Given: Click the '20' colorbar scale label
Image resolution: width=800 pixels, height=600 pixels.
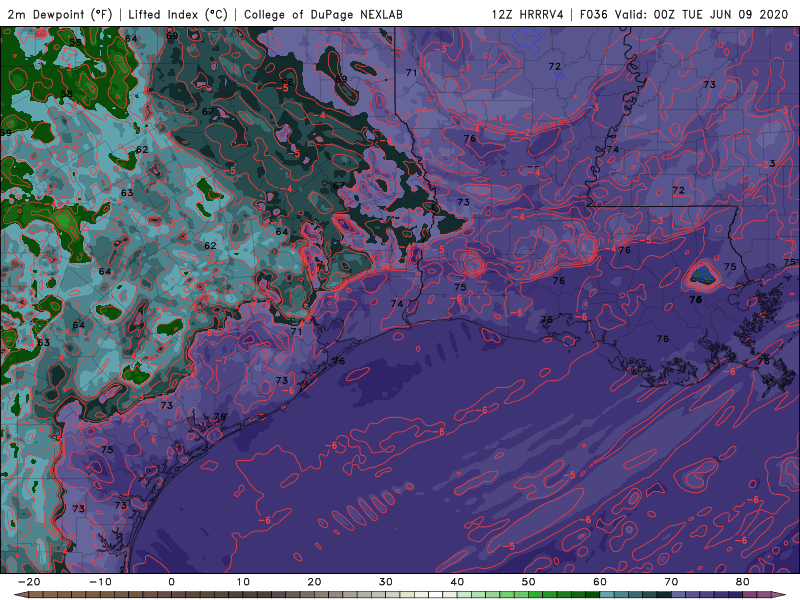Looking at the screenshot, I should [314, 582].
